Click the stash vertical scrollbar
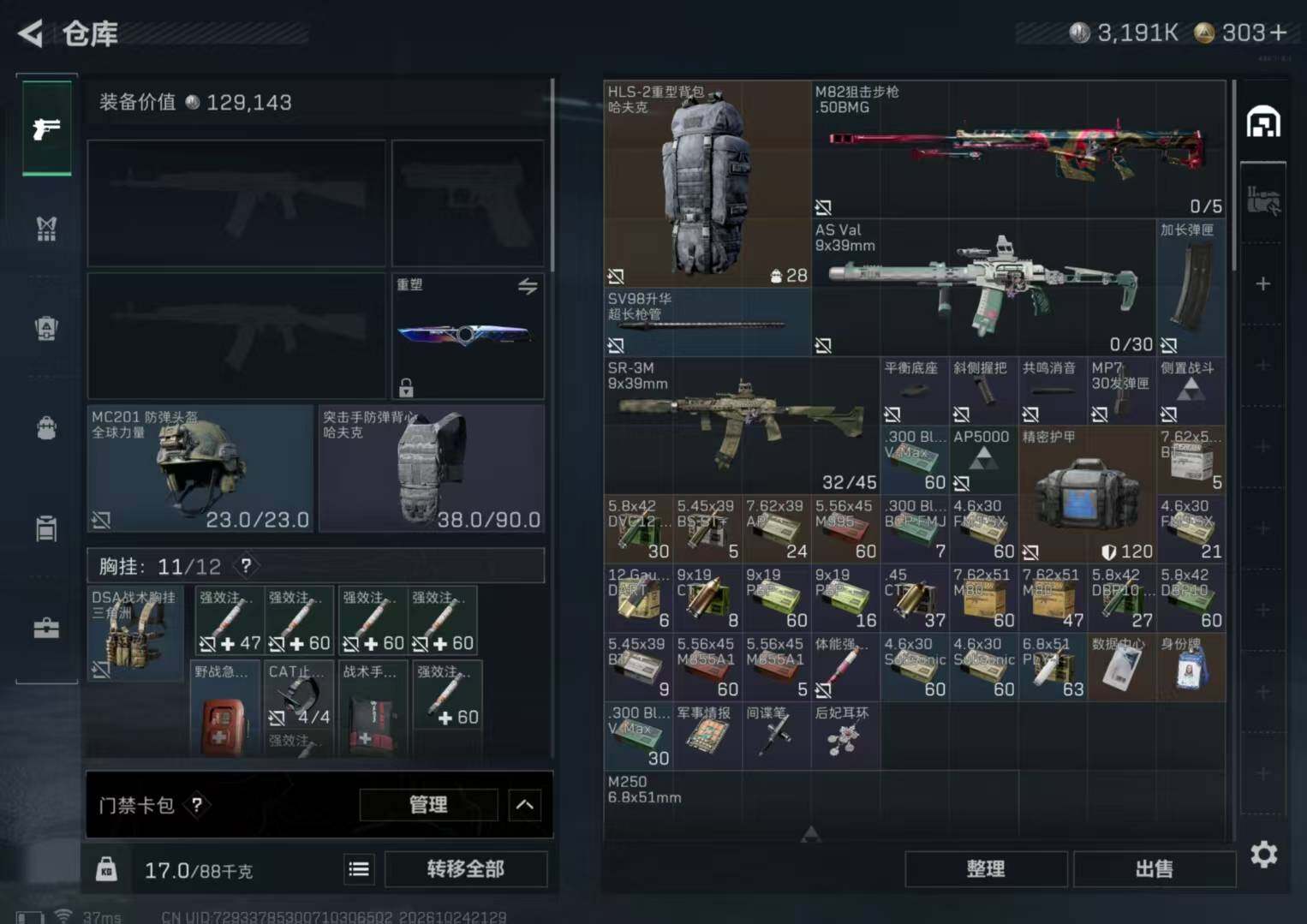 pyautogui.click(x=1234, y=176)
